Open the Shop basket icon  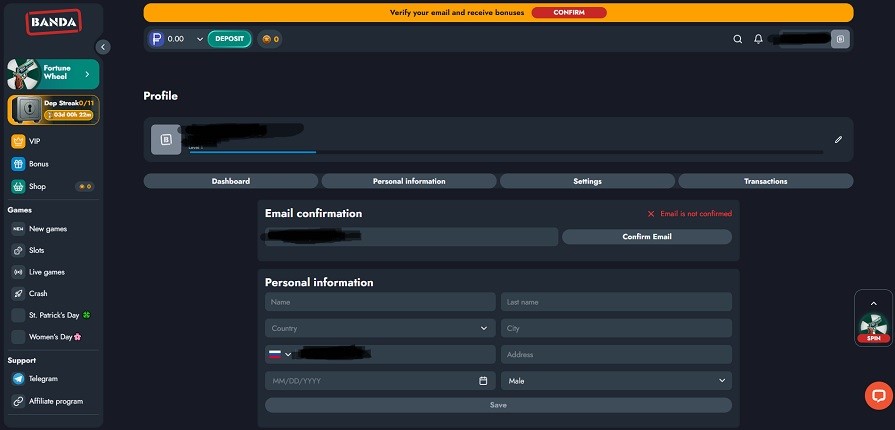[x=18, y=186]
